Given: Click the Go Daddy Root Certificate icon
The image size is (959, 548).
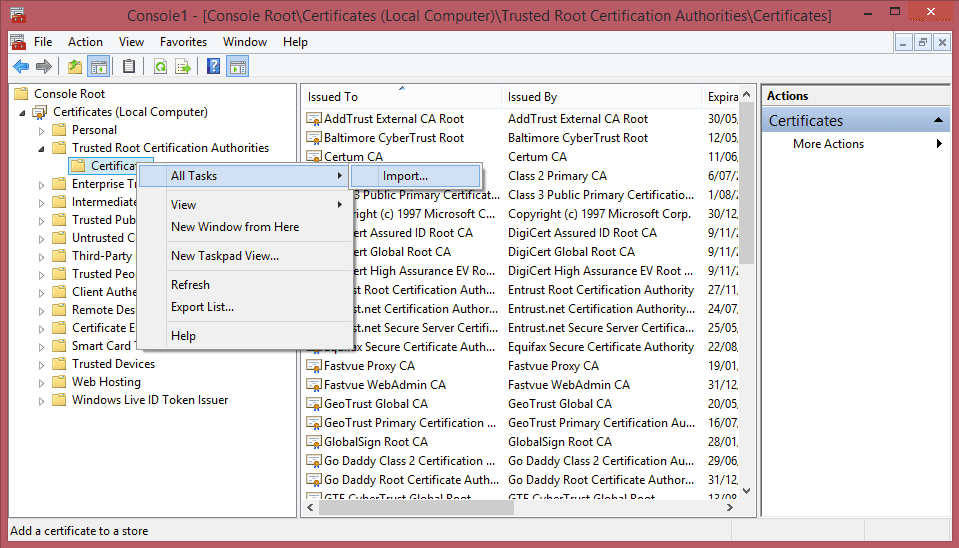Looking at the screenshot, I should click(314, 480).
